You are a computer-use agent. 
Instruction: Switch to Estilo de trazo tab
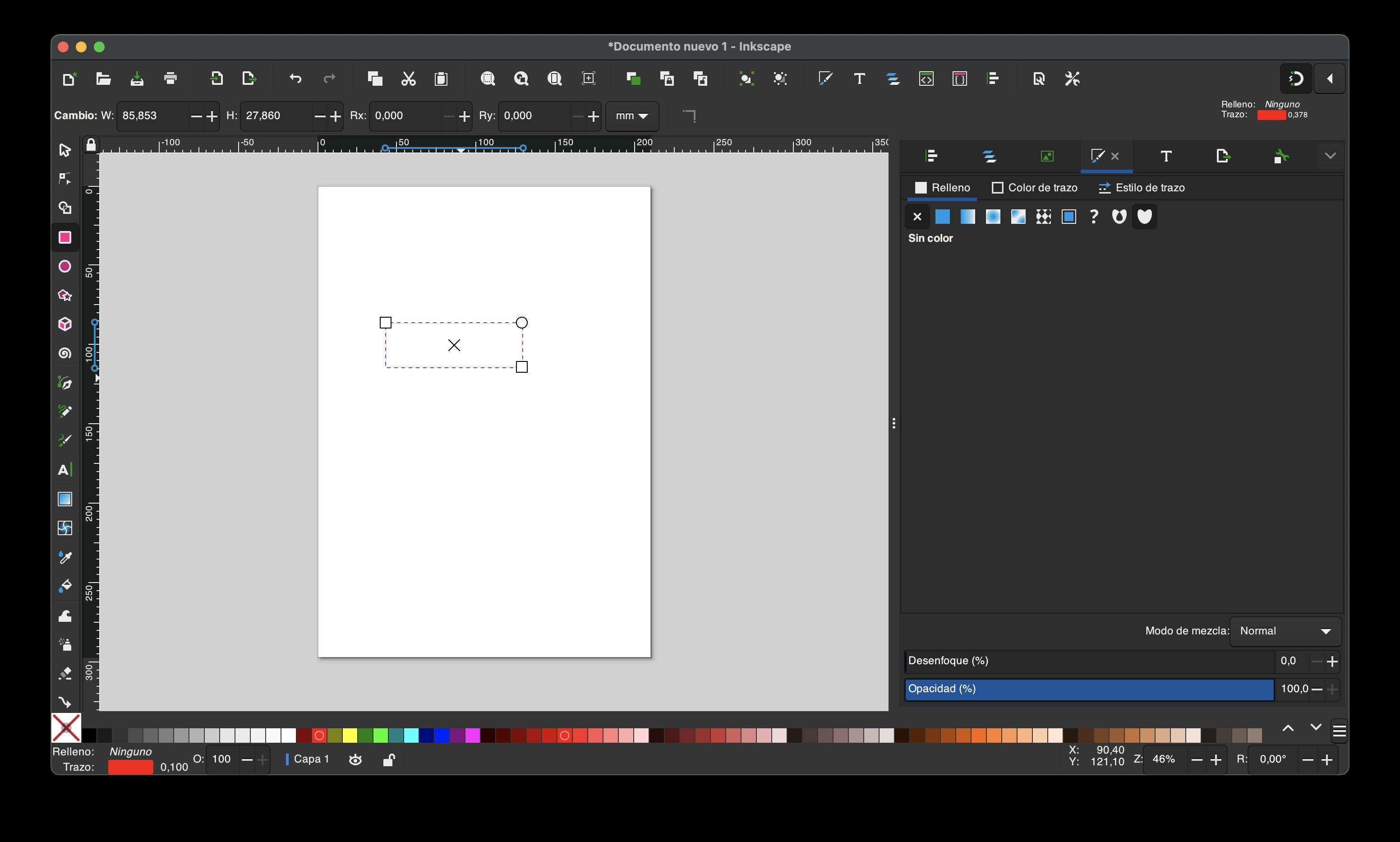point(1142,188)
